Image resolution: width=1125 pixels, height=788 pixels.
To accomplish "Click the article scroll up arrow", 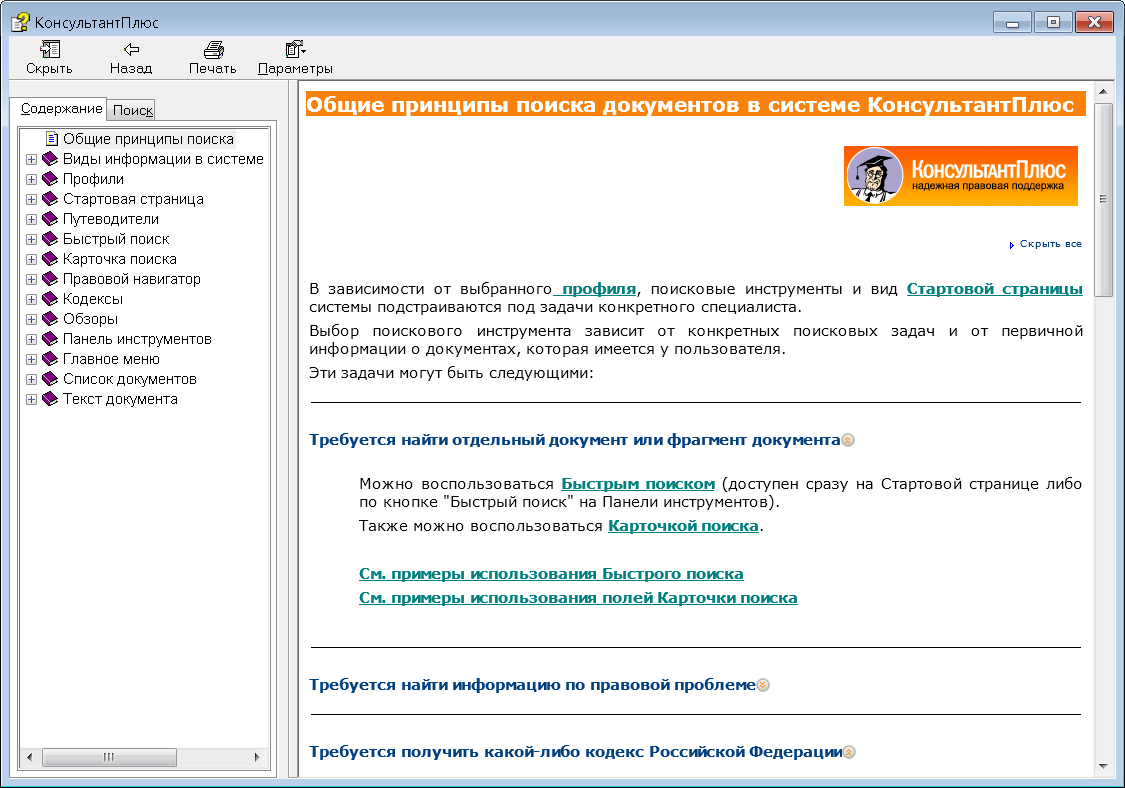I will pyautogui.click(x=1103, y=91).
